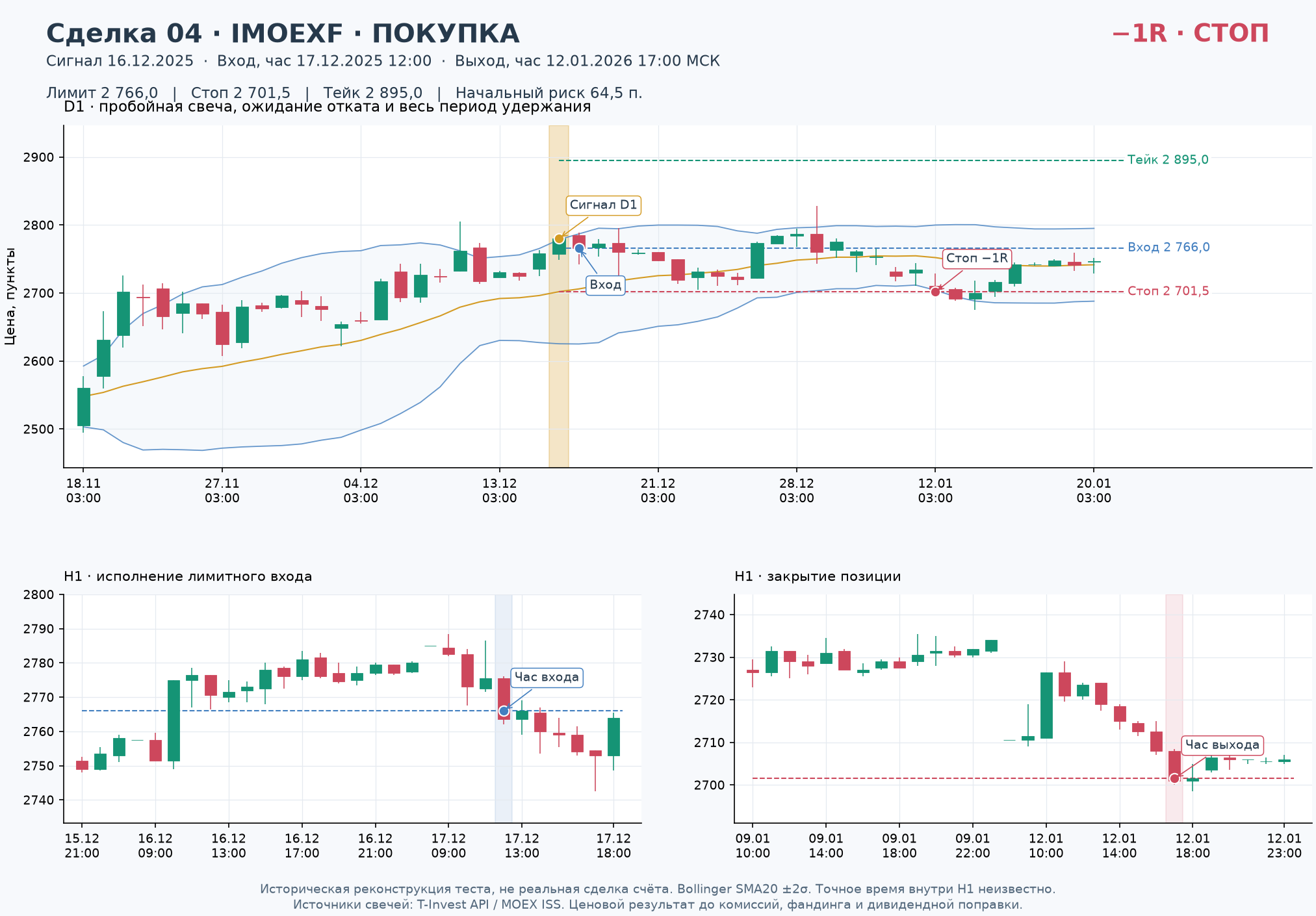Click the 2790 price tick in entry chart

39,630
